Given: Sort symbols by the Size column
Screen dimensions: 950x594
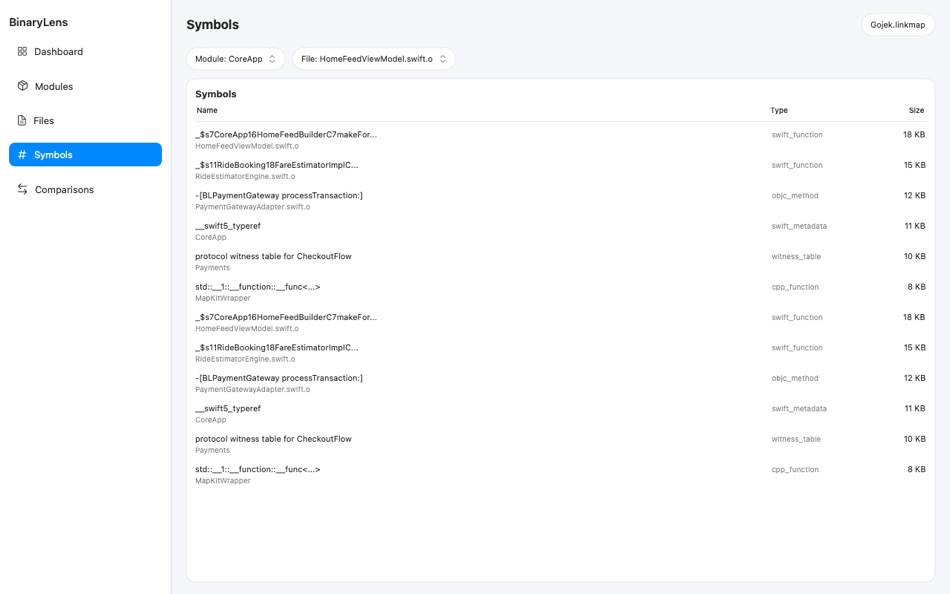Looking at the screenshot, I should (x=917, y=110).
